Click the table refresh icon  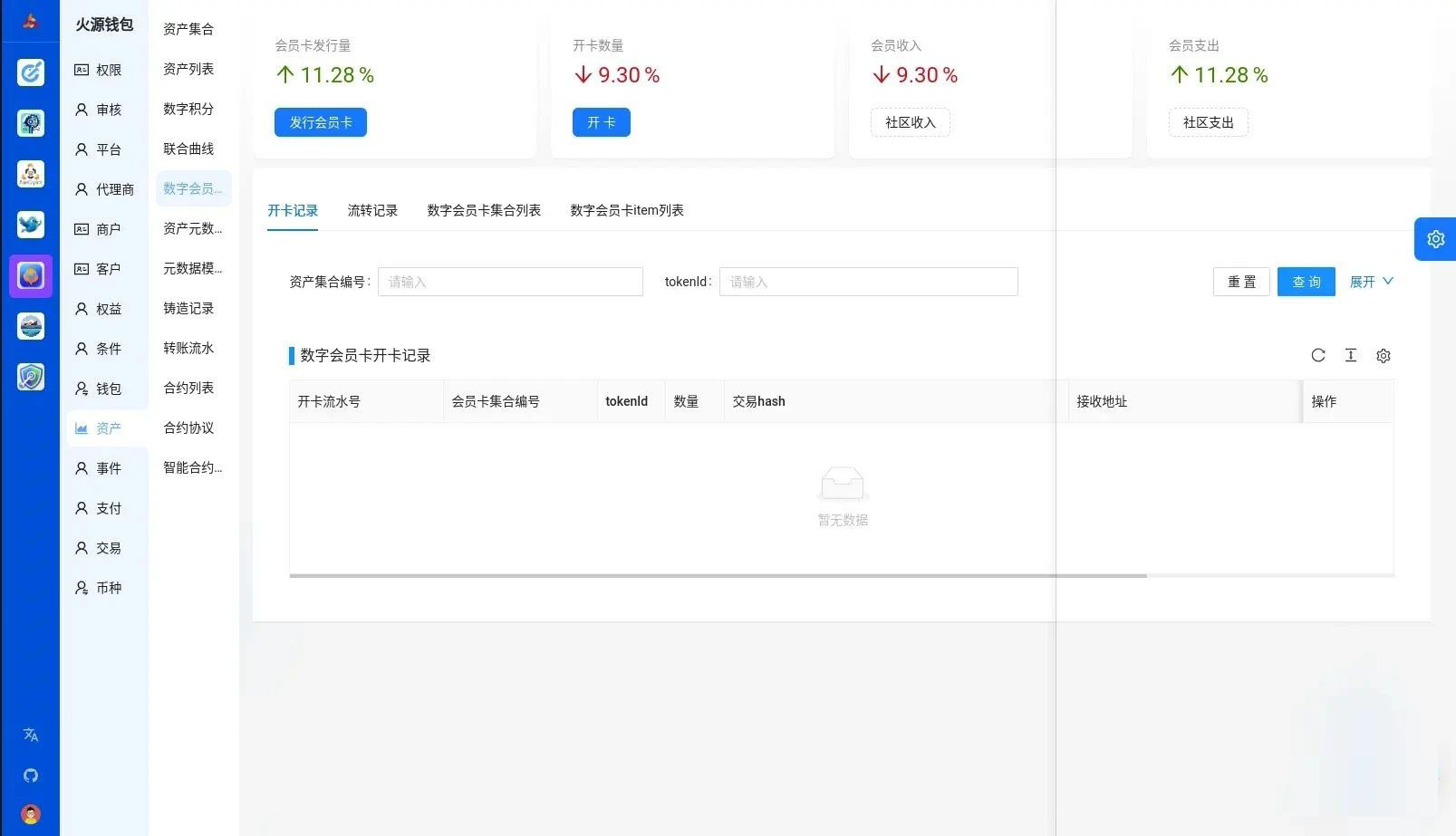(1317, 355)
